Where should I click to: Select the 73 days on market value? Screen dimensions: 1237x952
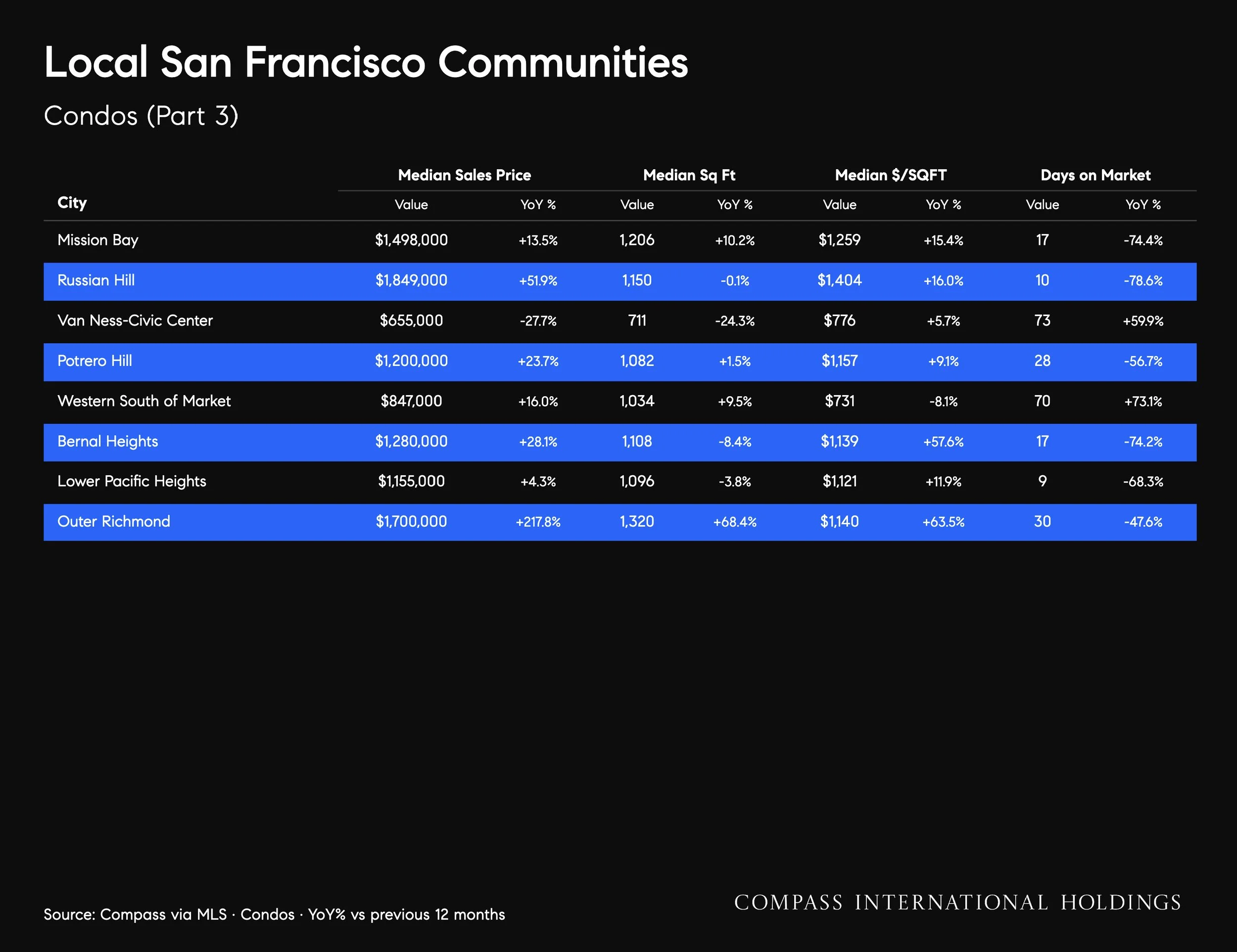tap(1042, 320)
